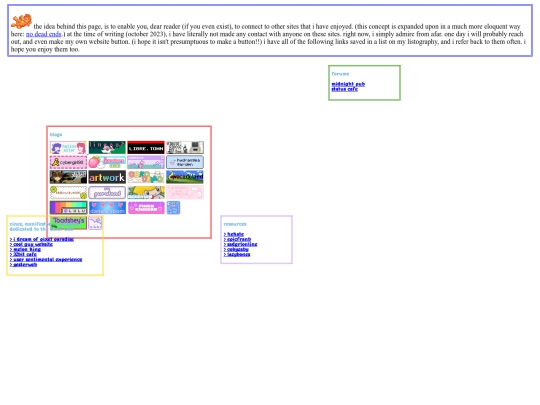
Task: Open the yellow-haired anime girl badge
Action: (x=146, y=193)
